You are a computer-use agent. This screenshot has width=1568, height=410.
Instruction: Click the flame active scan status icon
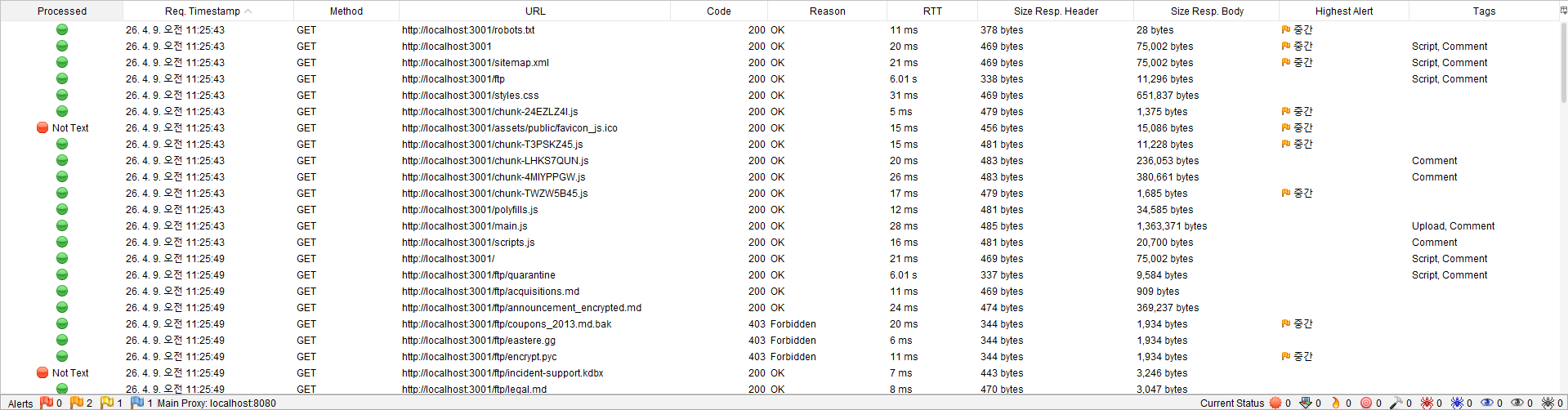(x=1336, y=403)
